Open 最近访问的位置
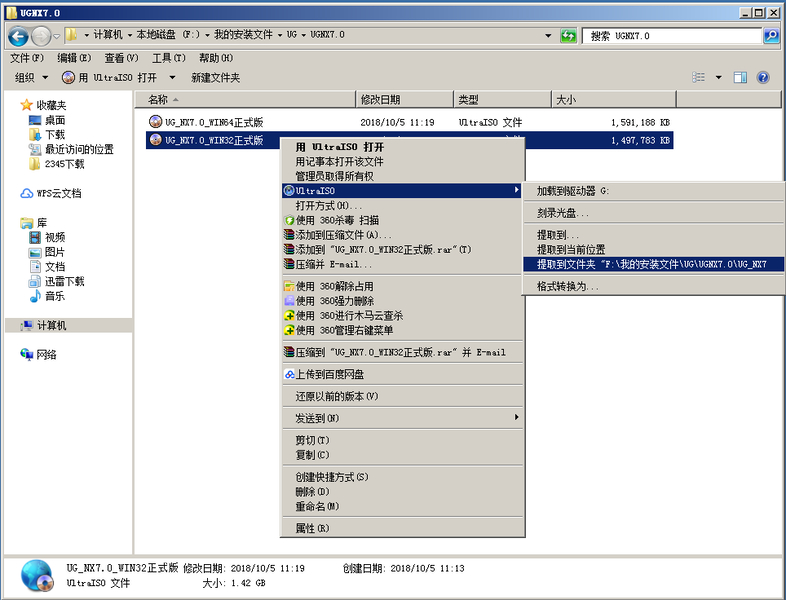The width and height of the screenshot is (786, 600). tap(71, 149)
